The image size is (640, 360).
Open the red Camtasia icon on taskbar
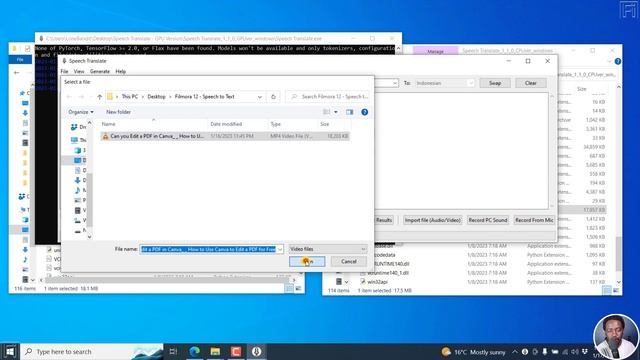236,351
